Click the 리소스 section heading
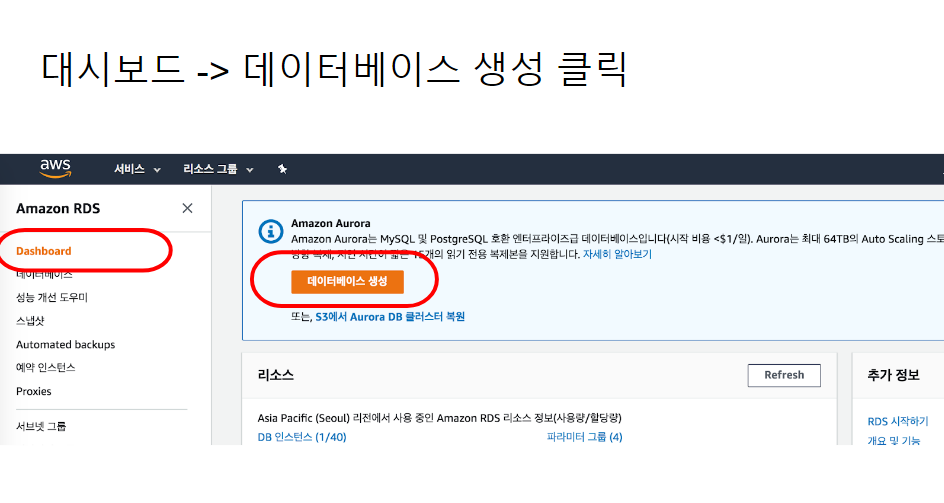The width and height of the screenshot is (944, 503). click(x=276, y=375)
